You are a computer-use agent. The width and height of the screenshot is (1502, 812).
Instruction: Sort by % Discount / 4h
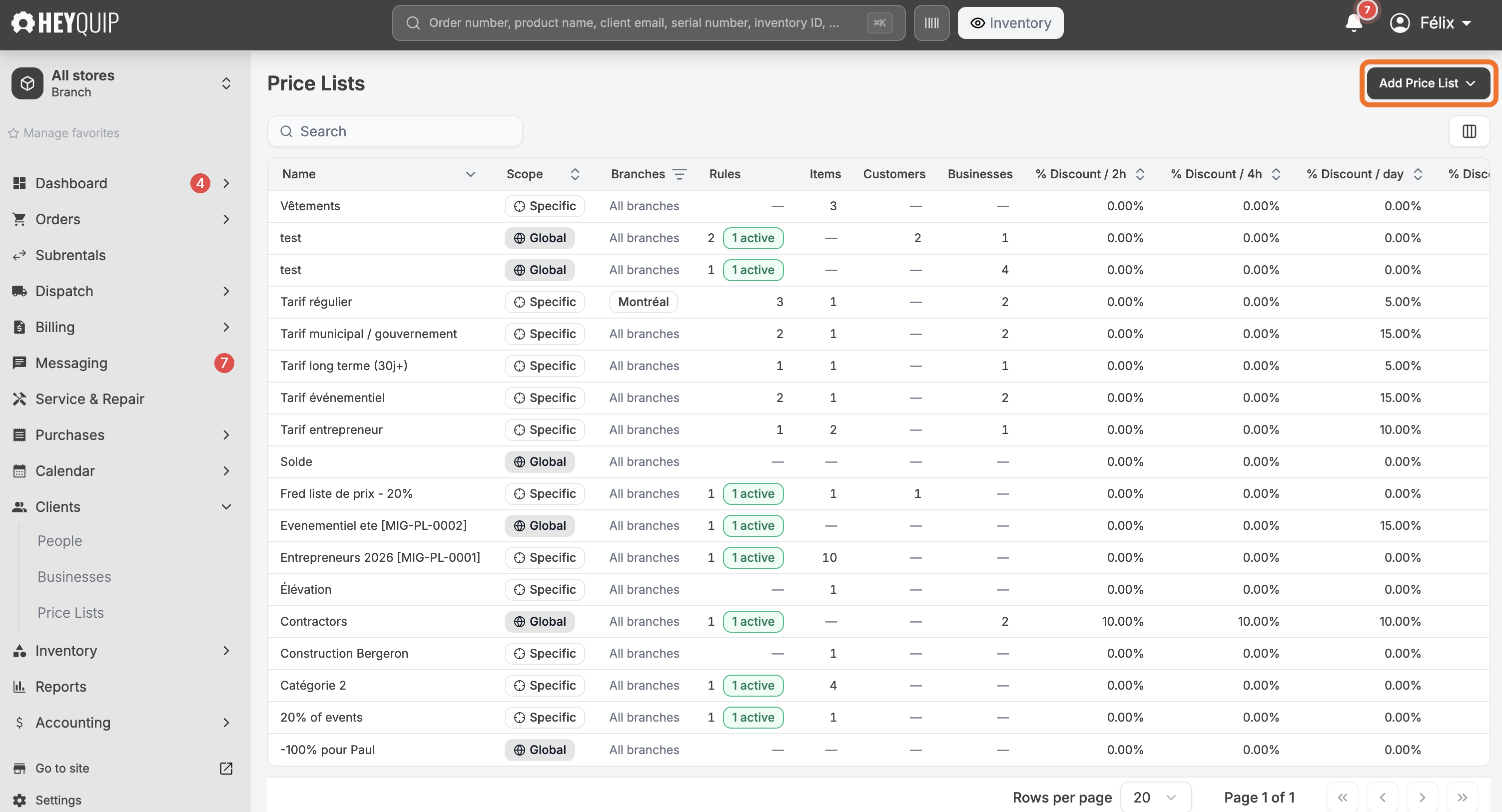click(x=1276, y=174)
